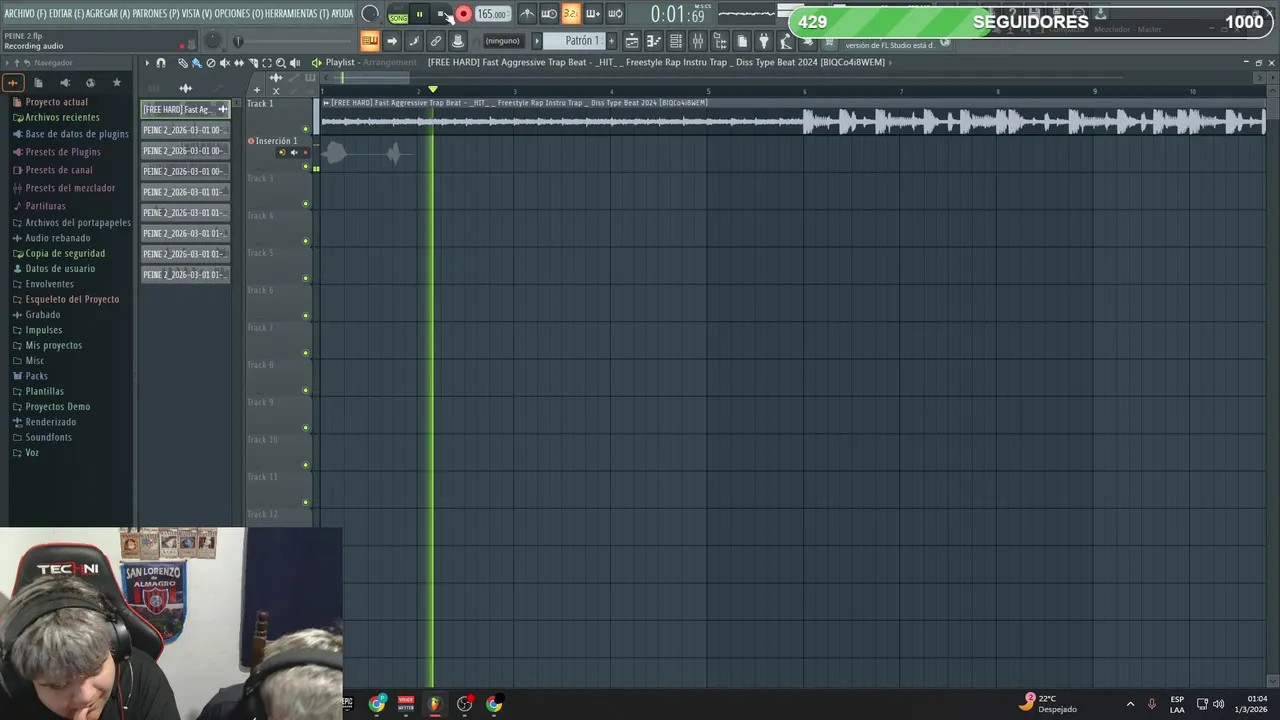This screenshot has width=1280, height=720.
Task: Select the Playlist Select tool
Action: point(267,63)
